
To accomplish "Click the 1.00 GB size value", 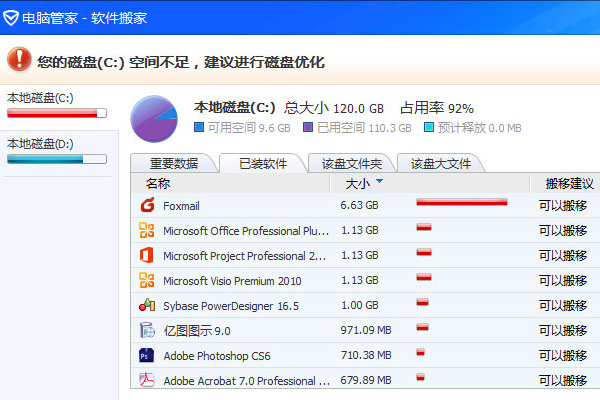I will [x=359, y=305].
